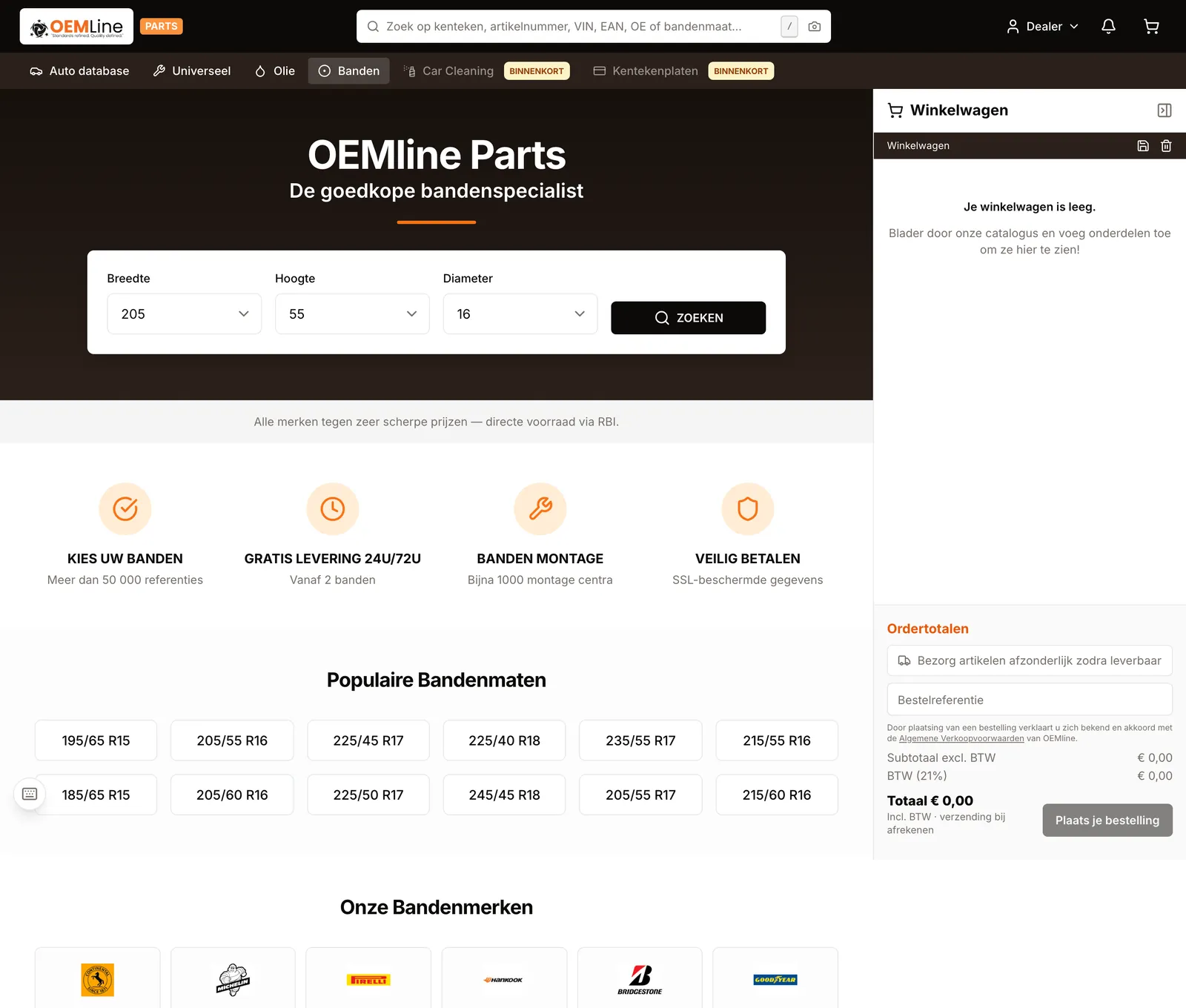Image resolution: width=1186 pixels, height=1008 pixels.
Task: Empty the Winkelwagen with trash icon
Action: tap(1166, 146)
